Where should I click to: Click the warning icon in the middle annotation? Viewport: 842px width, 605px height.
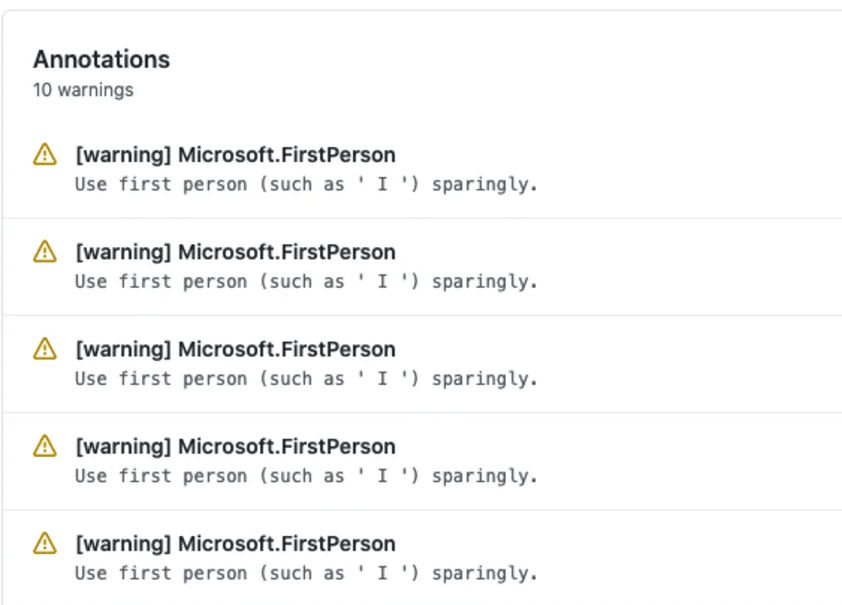[x=44, y=349]
